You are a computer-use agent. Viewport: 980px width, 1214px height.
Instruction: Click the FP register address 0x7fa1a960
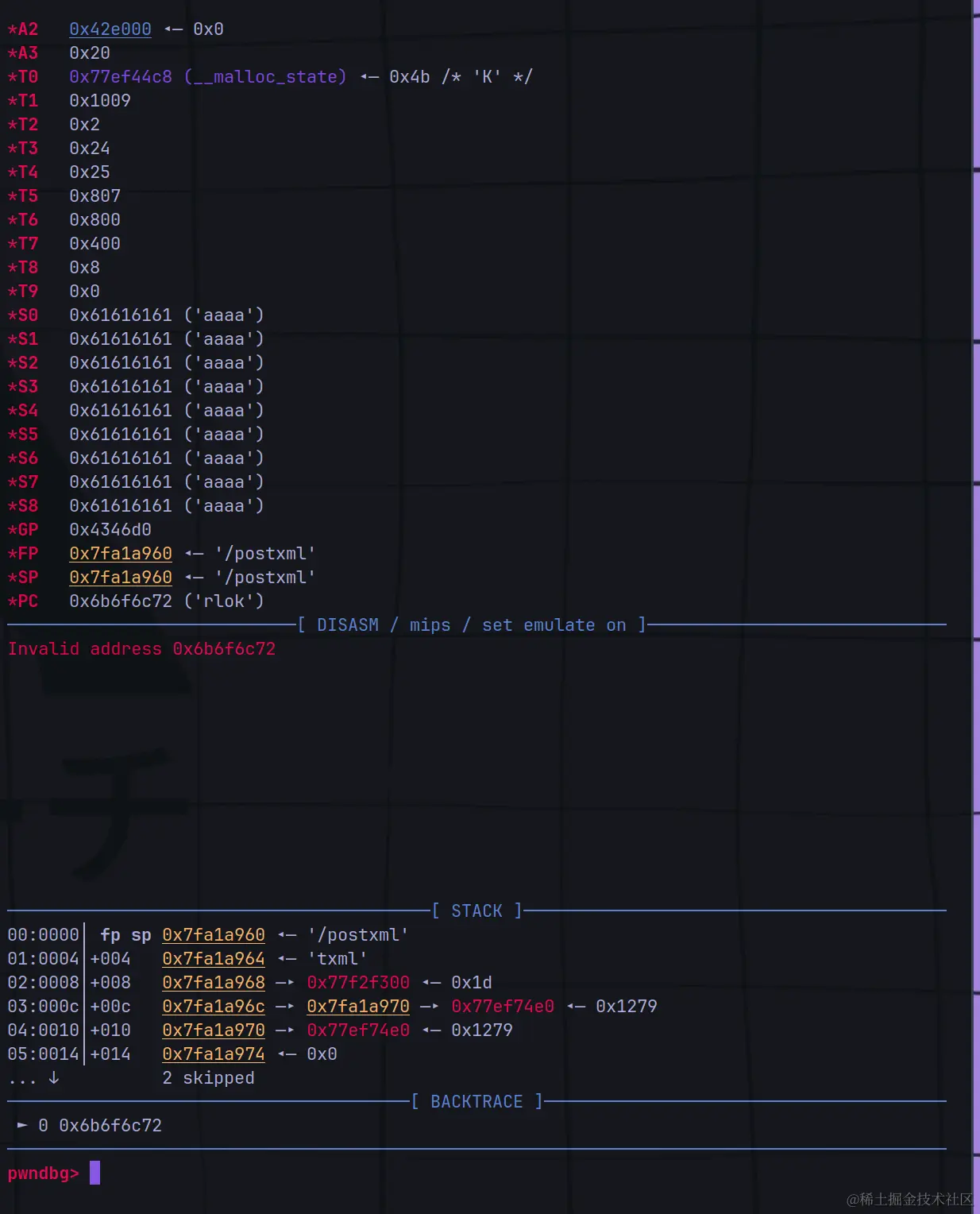pos(121,554)
